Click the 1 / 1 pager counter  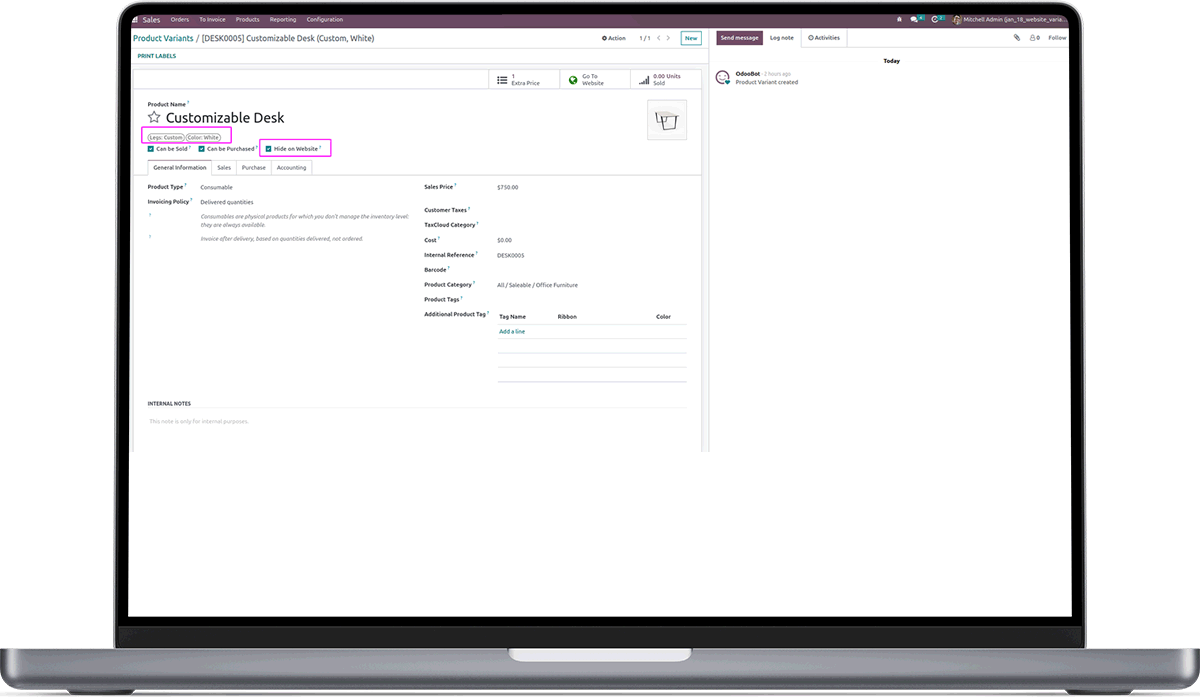click(645, 38)
